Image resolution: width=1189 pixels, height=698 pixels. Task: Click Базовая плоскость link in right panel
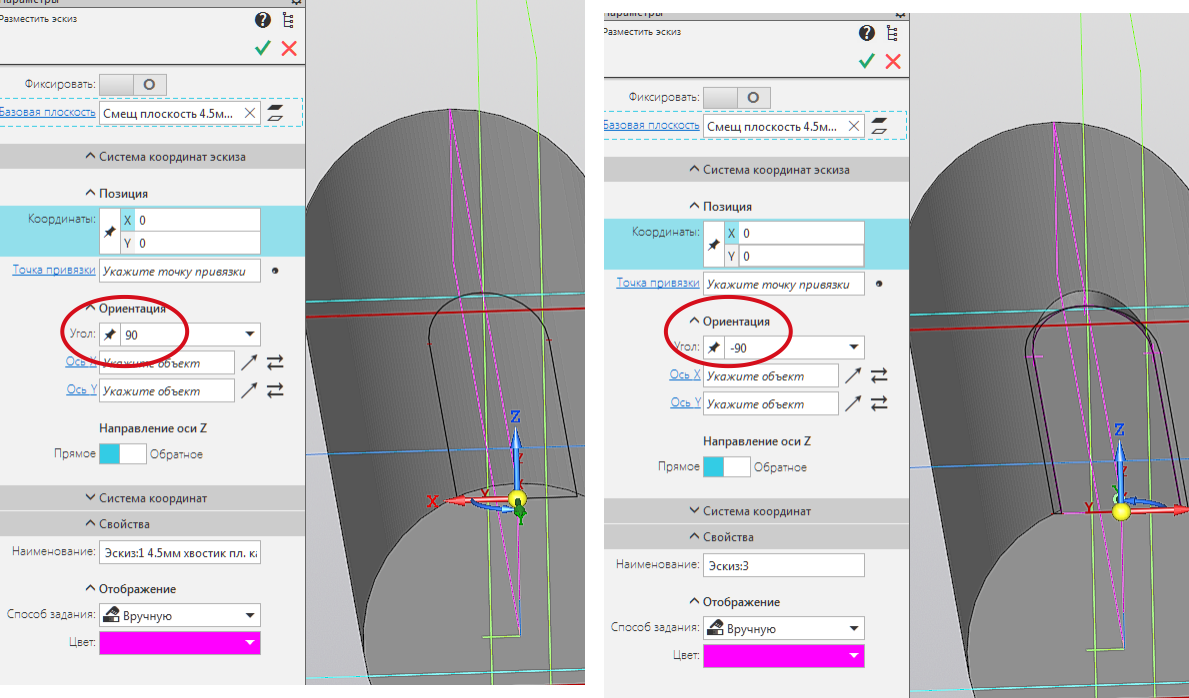(x=651, y=125)
